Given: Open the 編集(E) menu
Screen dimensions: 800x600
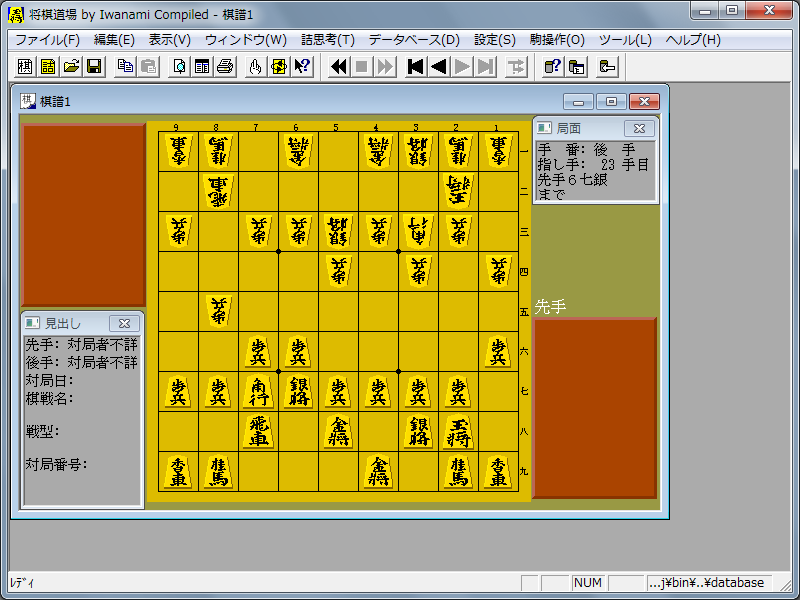Looking at the screenshot, I should [x=114, y=40].
